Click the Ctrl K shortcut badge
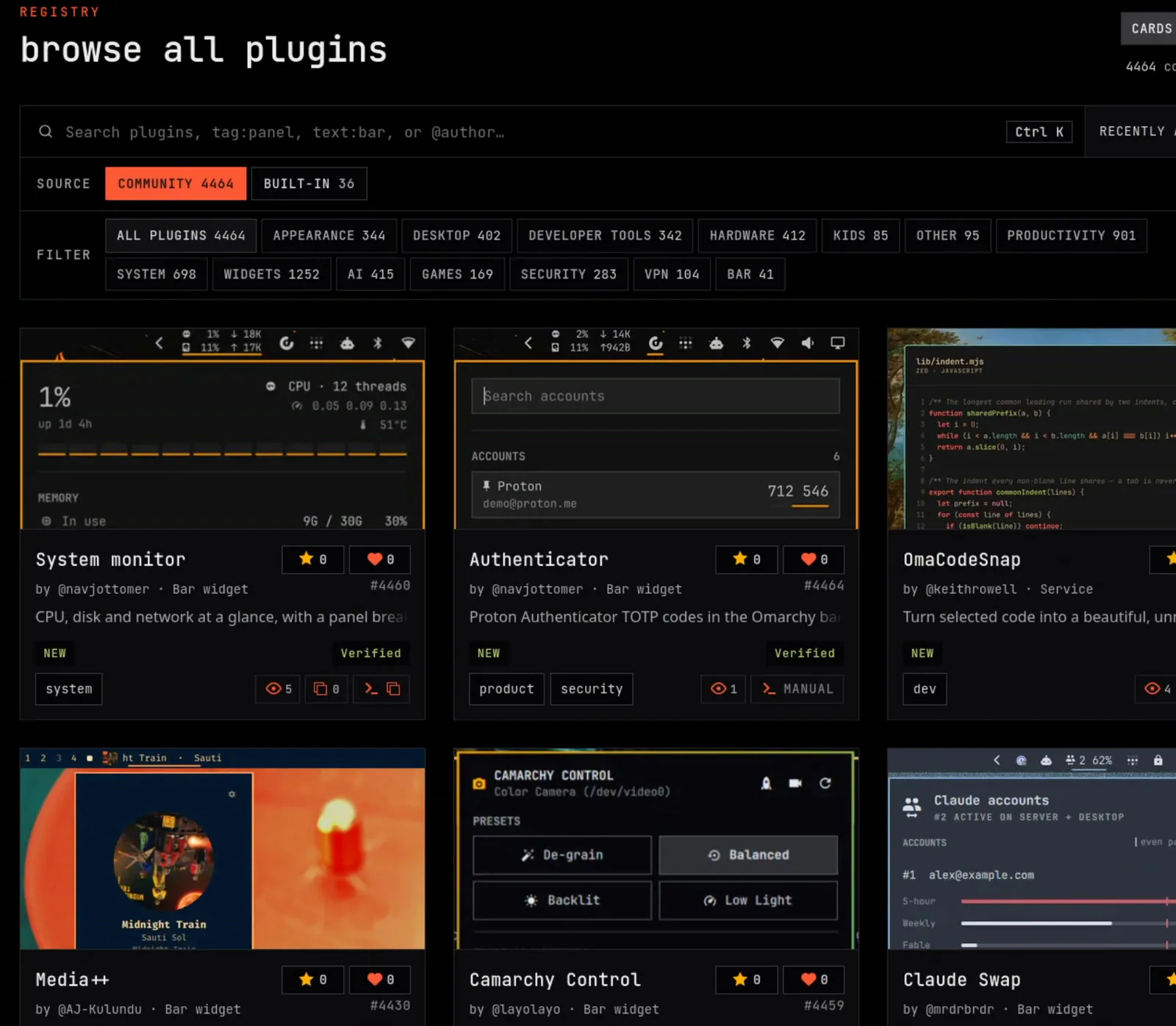 [x=1039, y=132]
